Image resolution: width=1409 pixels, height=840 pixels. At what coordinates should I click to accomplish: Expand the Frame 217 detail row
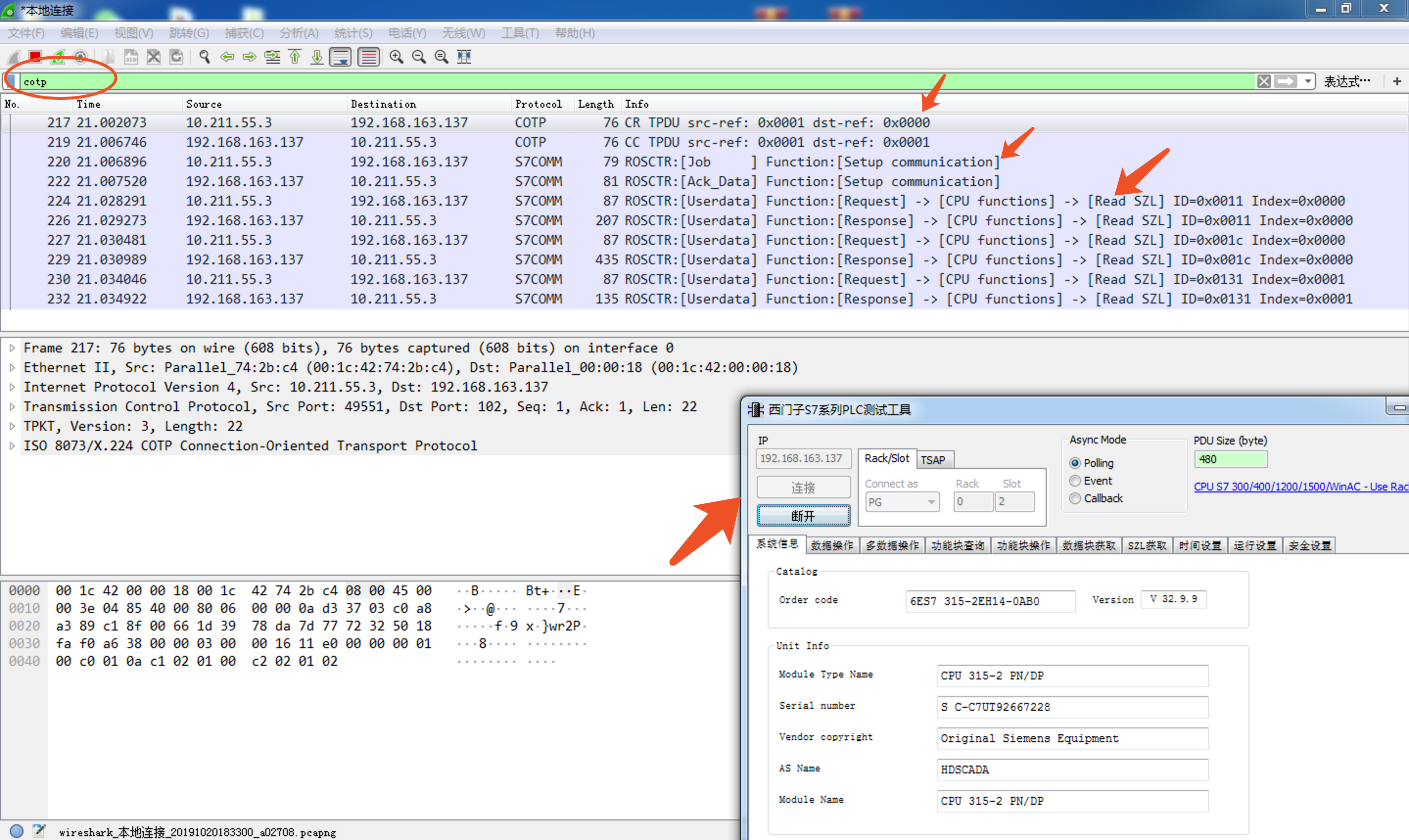(12, 348)
